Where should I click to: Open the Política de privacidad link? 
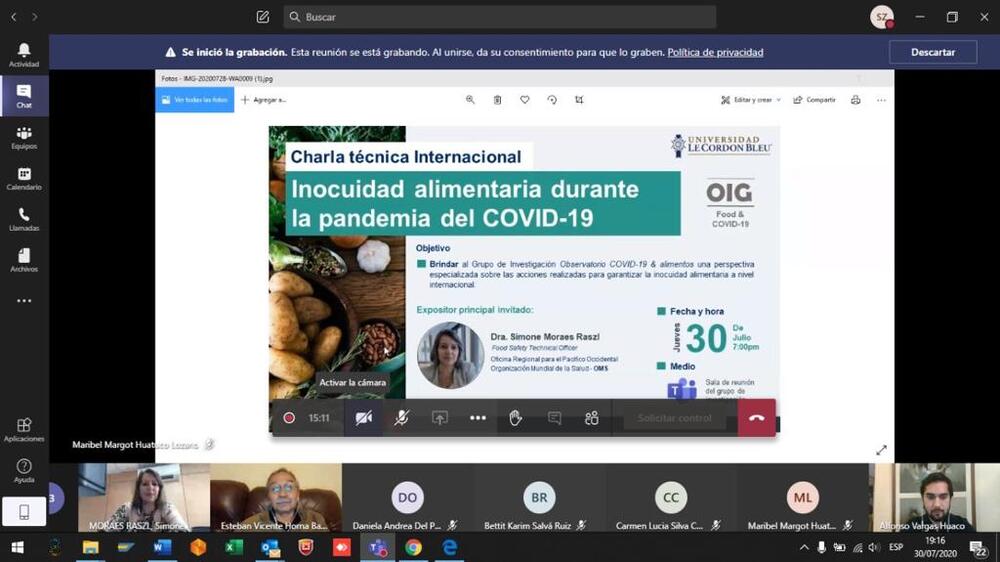[715, 52]
